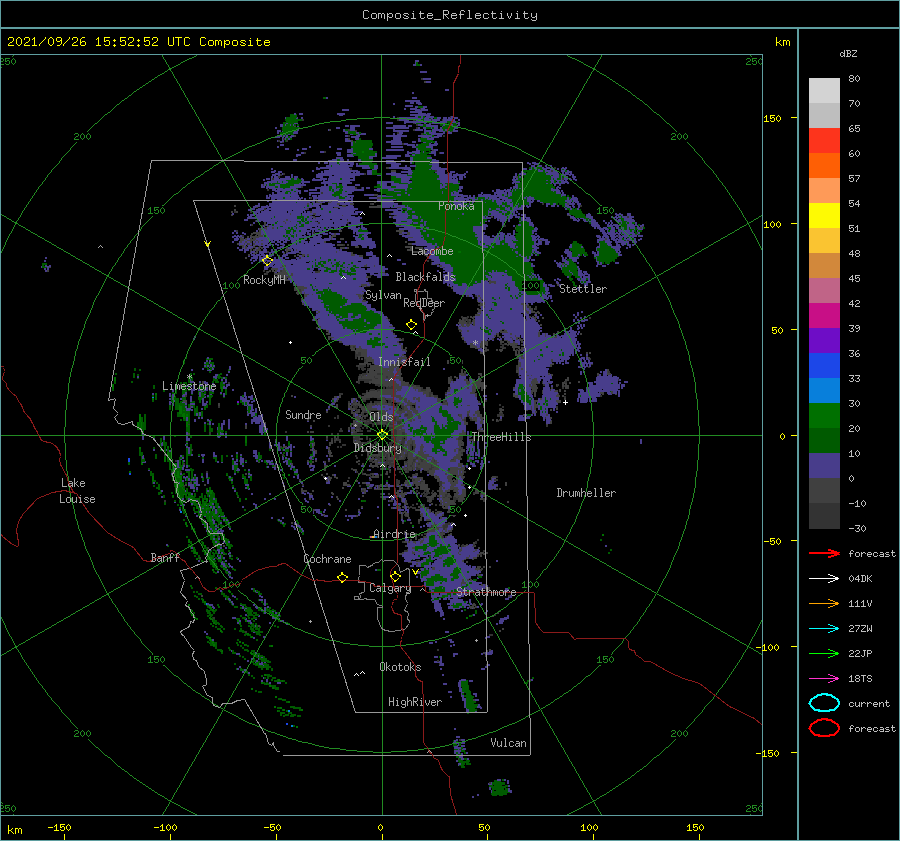This screenshot has width=900, height=841.
Task: Pick the bright green 20–30 dBZ swatch
Action: click(824, 416)
